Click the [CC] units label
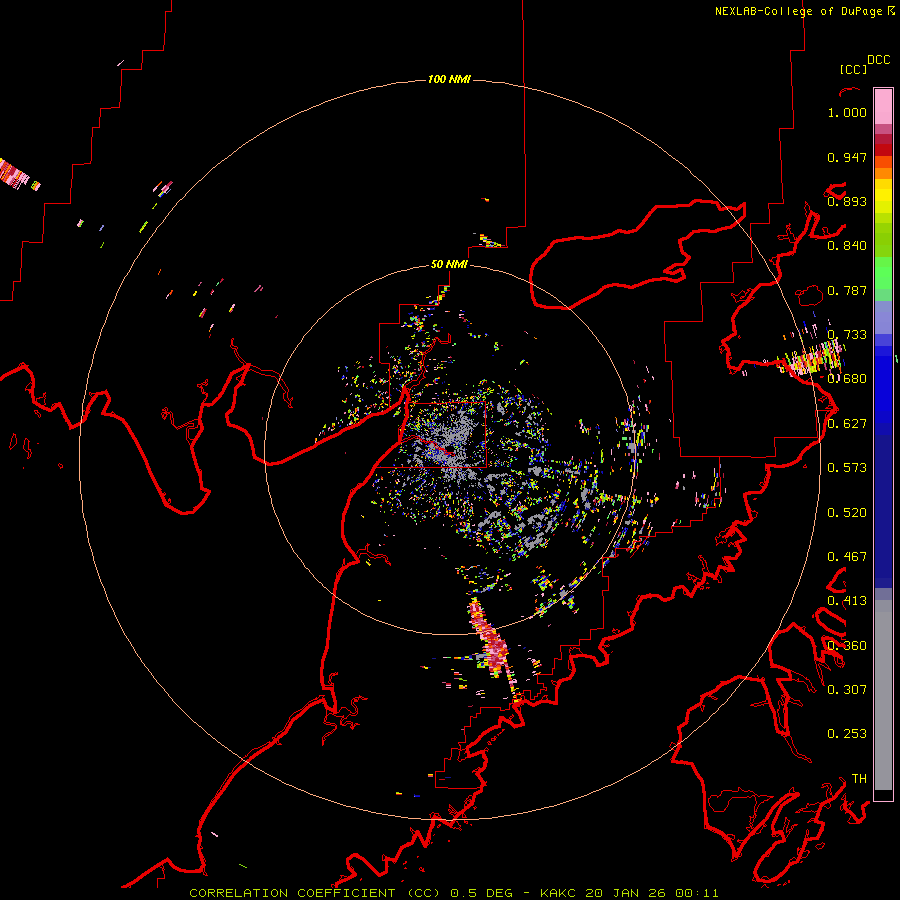Screen dimensions: 900x900 pyautogui.click(x=853, y=69)
